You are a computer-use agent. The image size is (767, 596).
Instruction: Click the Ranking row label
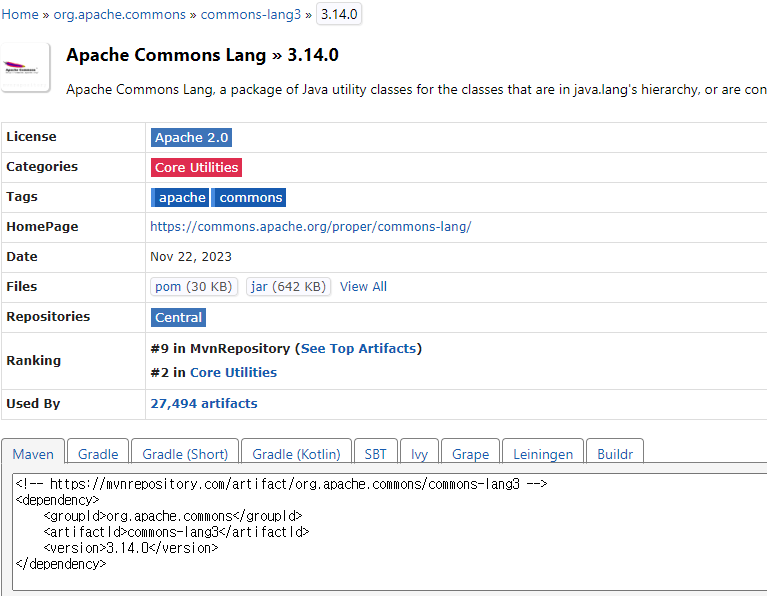(33, 361)
